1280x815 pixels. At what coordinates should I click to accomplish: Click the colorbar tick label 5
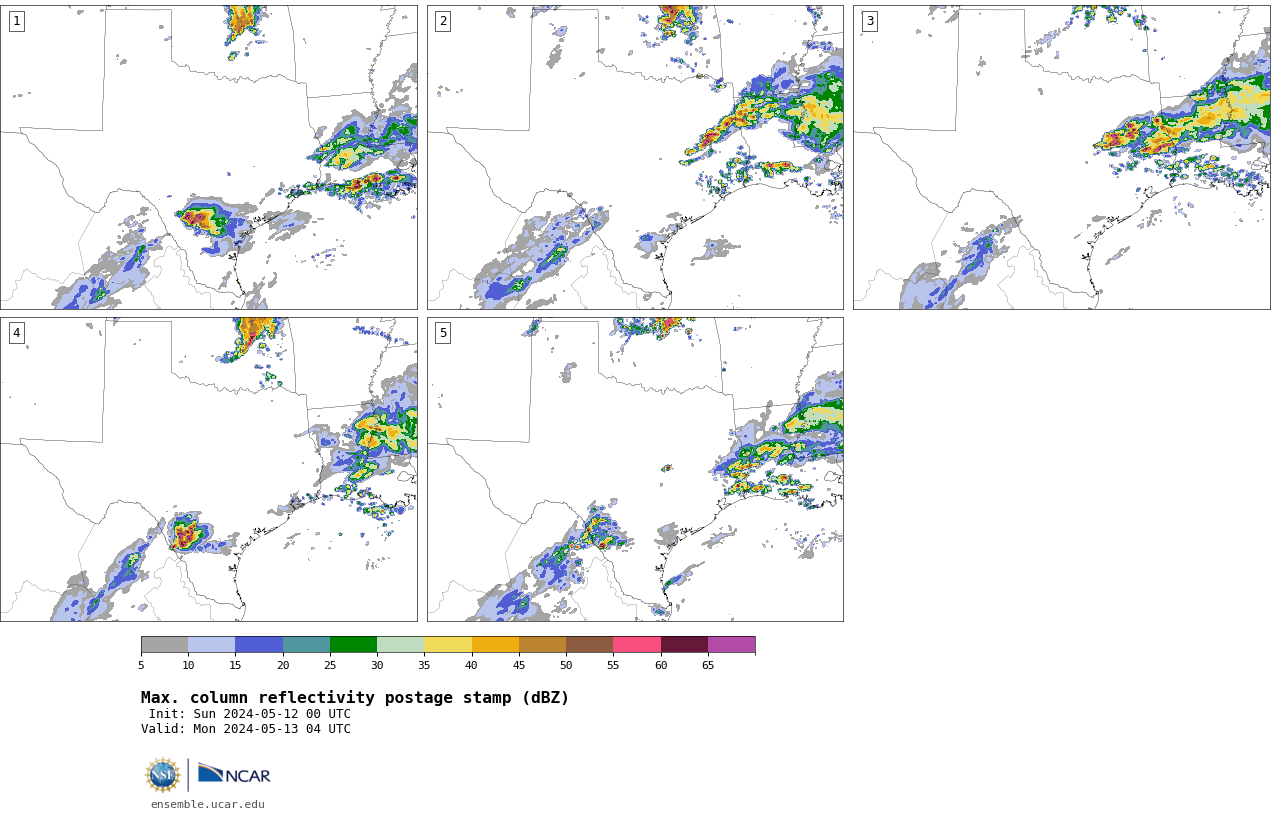141,665
